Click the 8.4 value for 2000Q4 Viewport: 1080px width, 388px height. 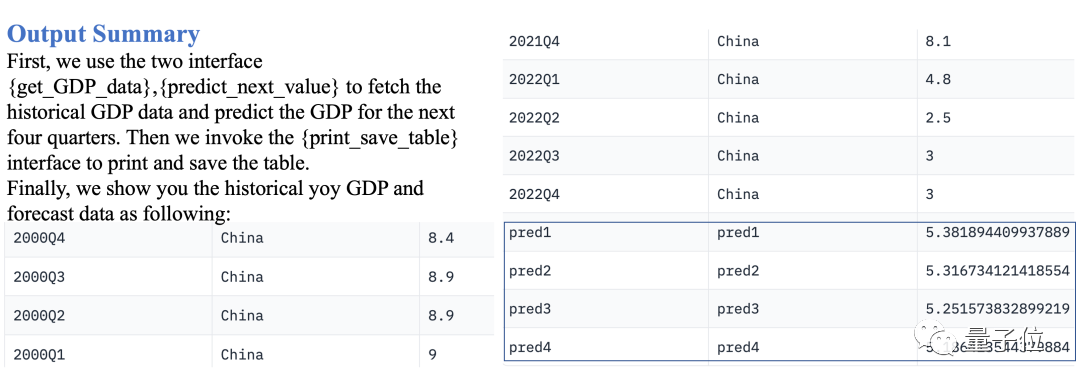pos(441,238)
